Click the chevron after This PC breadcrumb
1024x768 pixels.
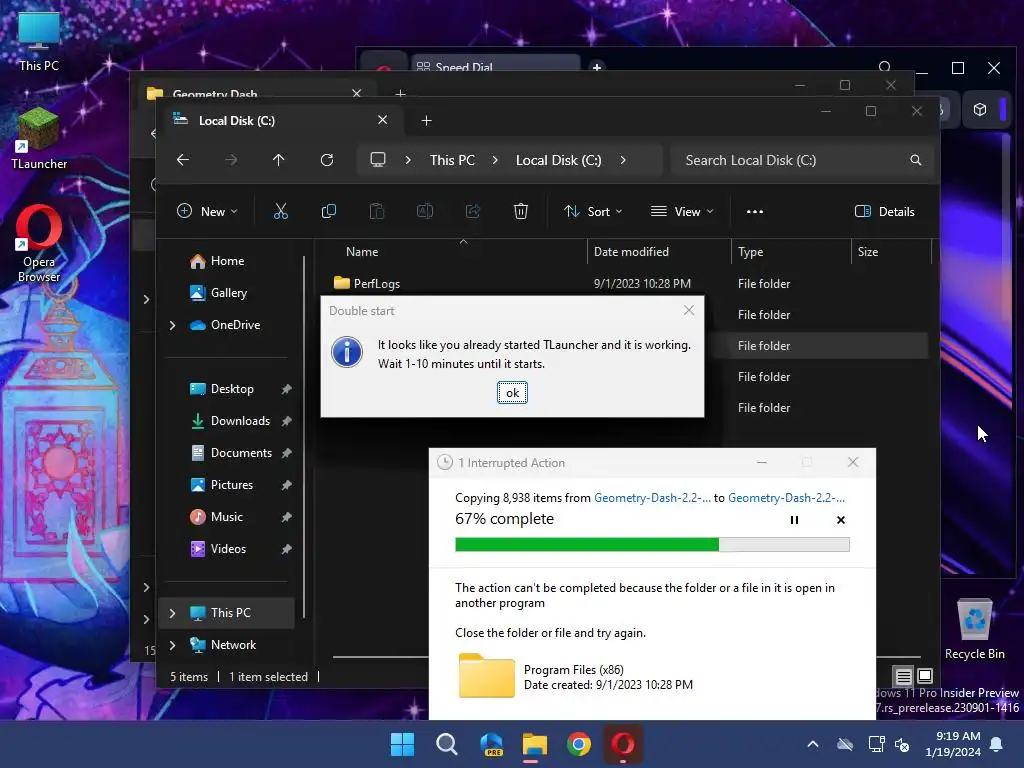tap(495, 160)
